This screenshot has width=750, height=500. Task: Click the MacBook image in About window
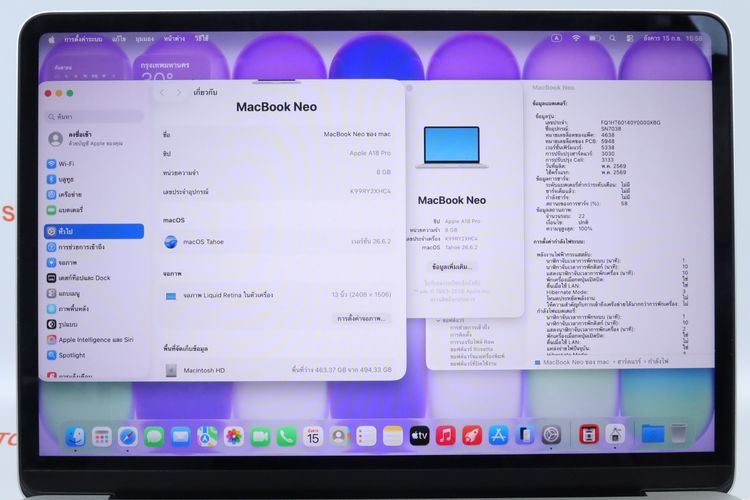(452, 147)
